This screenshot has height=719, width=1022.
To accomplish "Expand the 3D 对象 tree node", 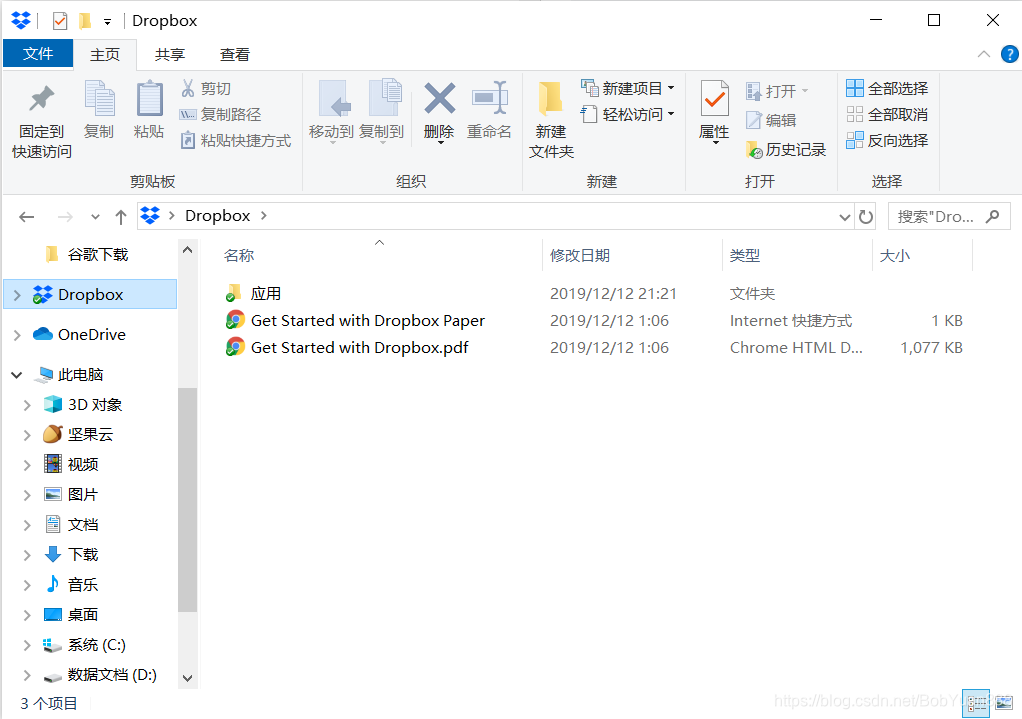I will [x=27, y=405].
